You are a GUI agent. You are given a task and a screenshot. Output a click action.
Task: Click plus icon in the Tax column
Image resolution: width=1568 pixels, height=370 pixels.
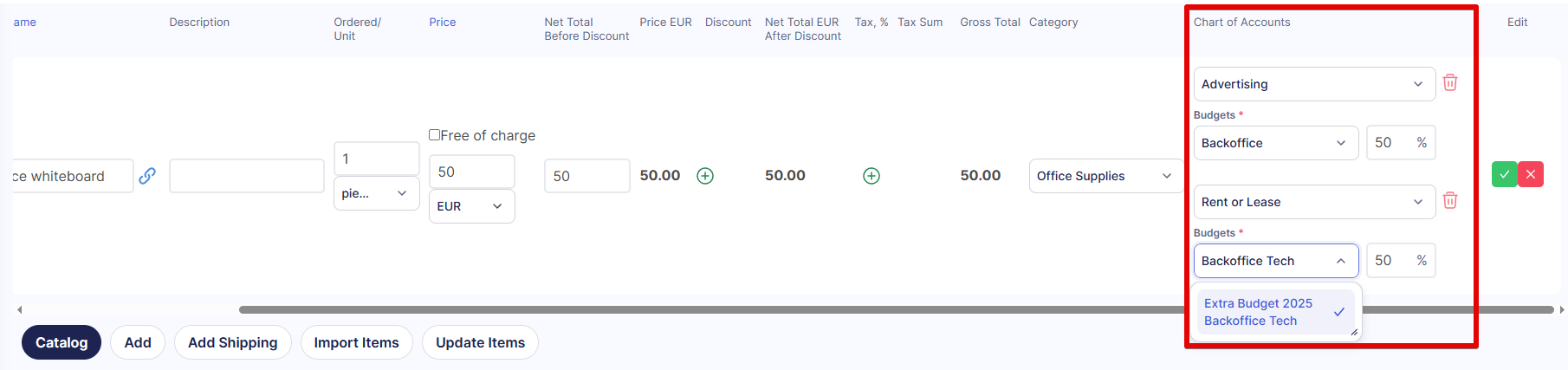[871, 176]
